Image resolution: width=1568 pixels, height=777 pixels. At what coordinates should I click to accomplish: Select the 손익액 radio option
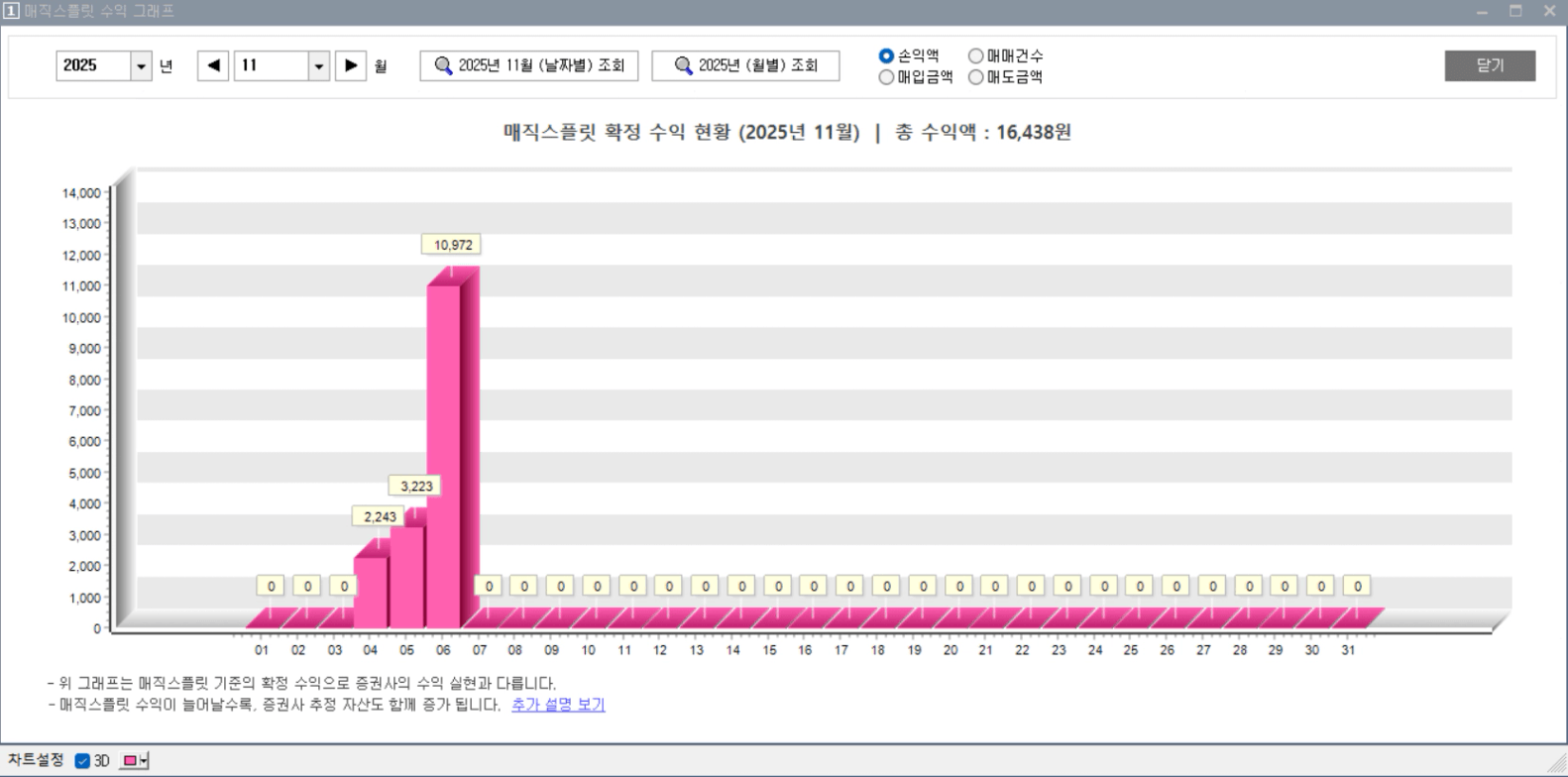tap(886, 56)
